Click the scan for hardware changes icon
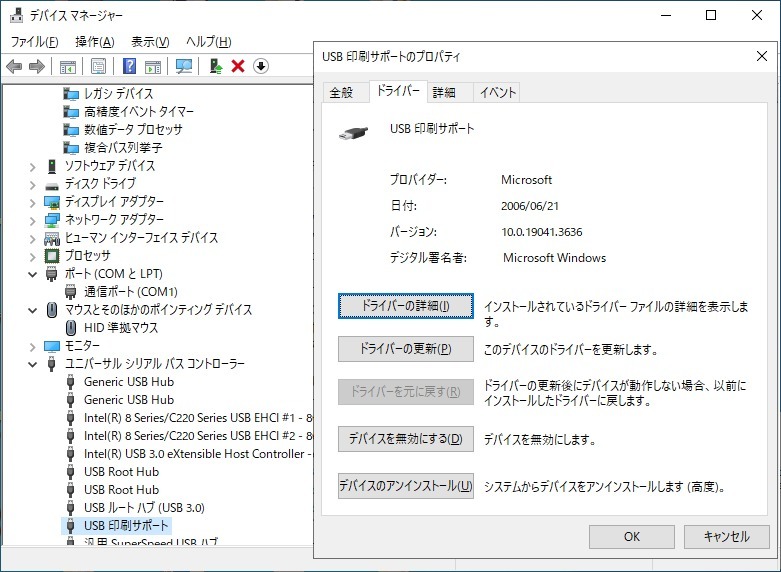The height and width of the screenshot is (572, 781). click(x=184, y=66)
